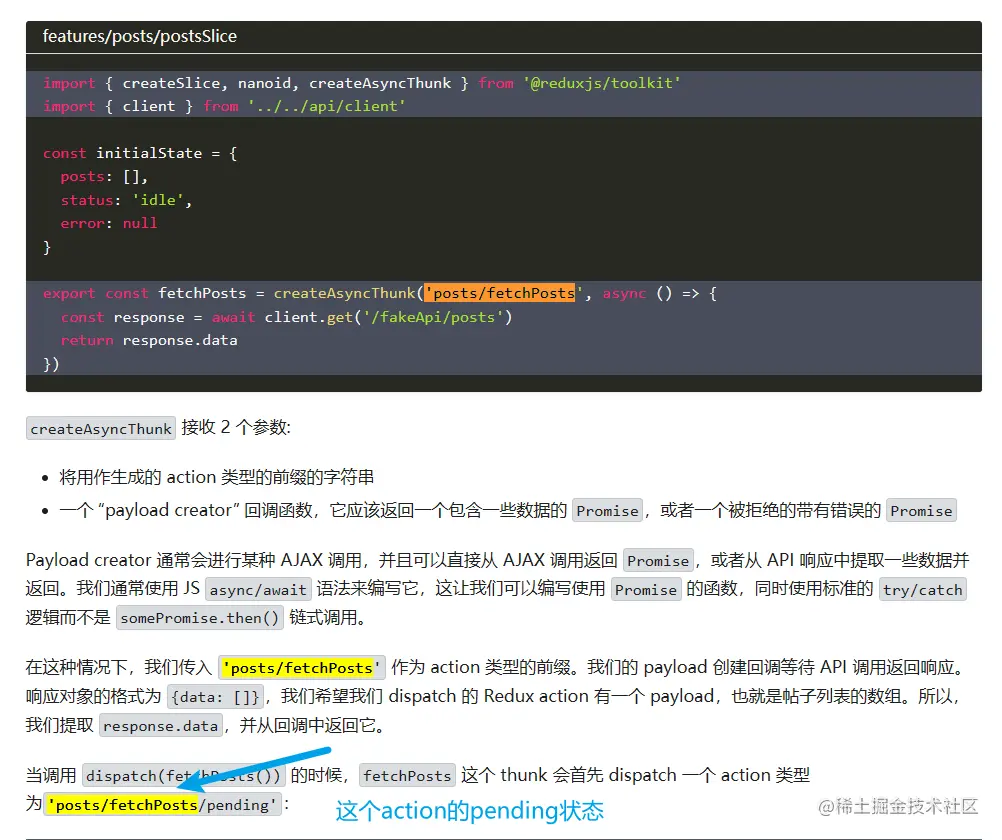
Task: Select the createSlice identifier in import line
Action: point(171,83)
